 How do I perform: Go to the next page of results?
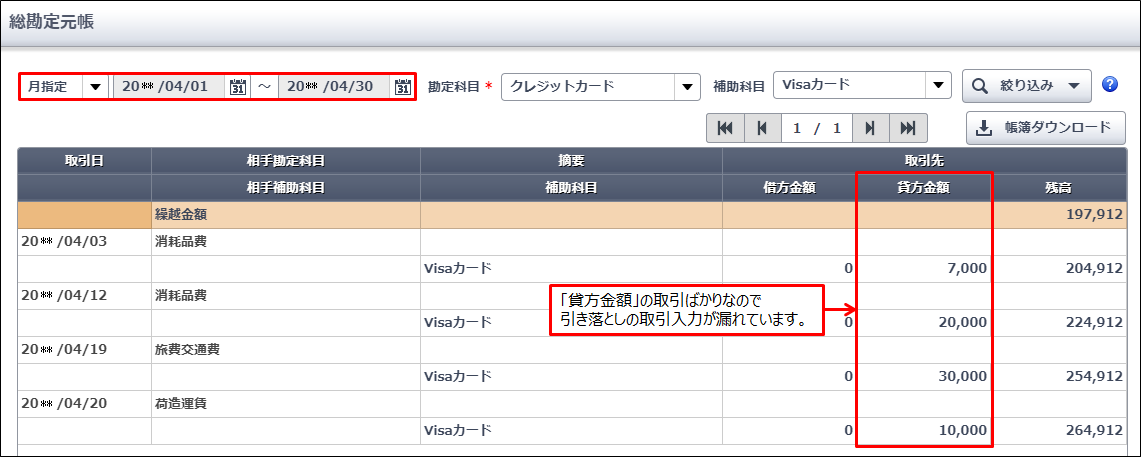tap(870, 129)
